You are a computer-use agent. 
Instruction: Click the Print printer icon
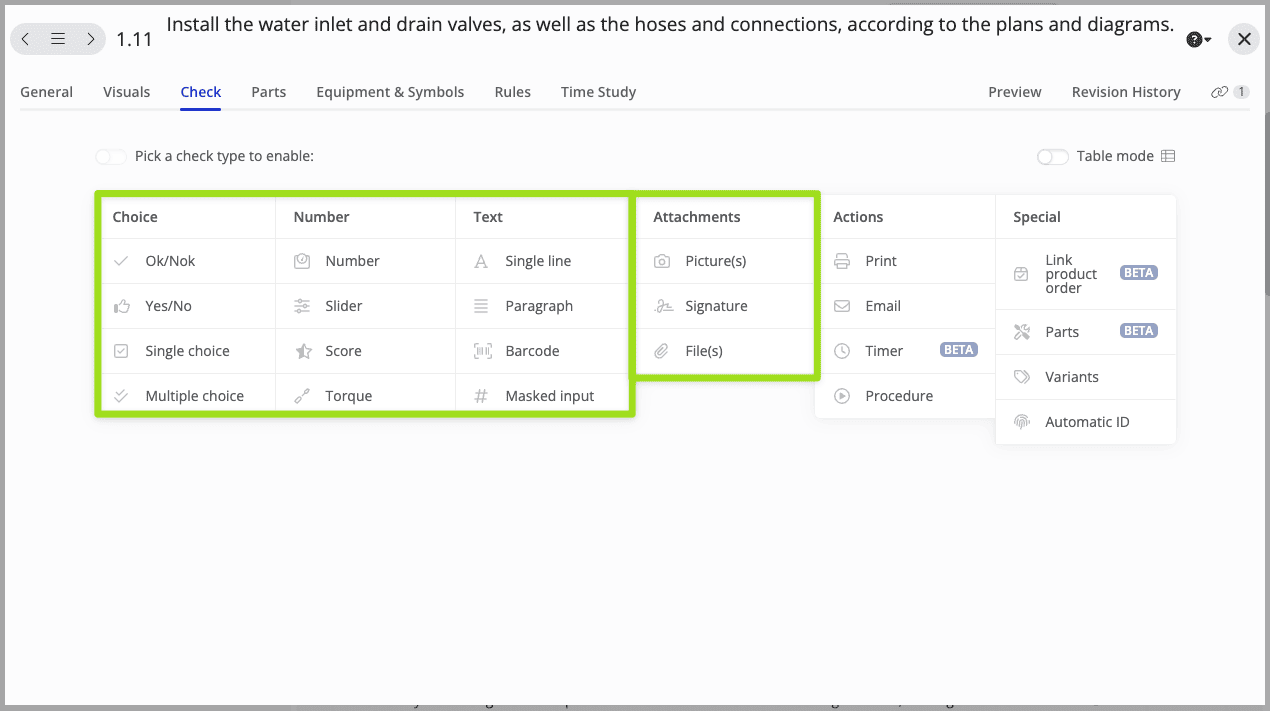click(x=842, y=261)
